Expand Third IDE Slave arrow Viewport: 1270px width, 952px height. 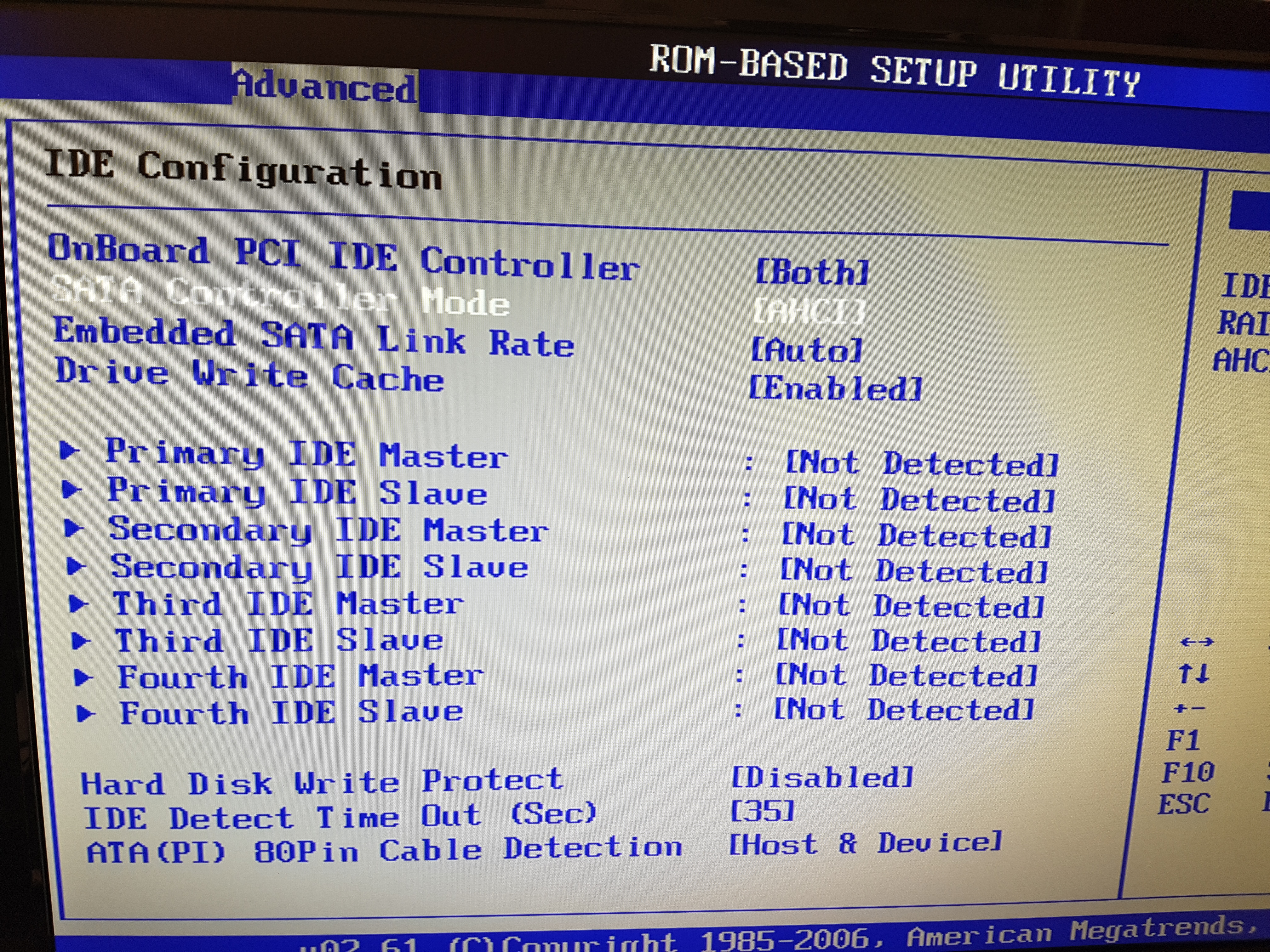click(x=81, y=641)
